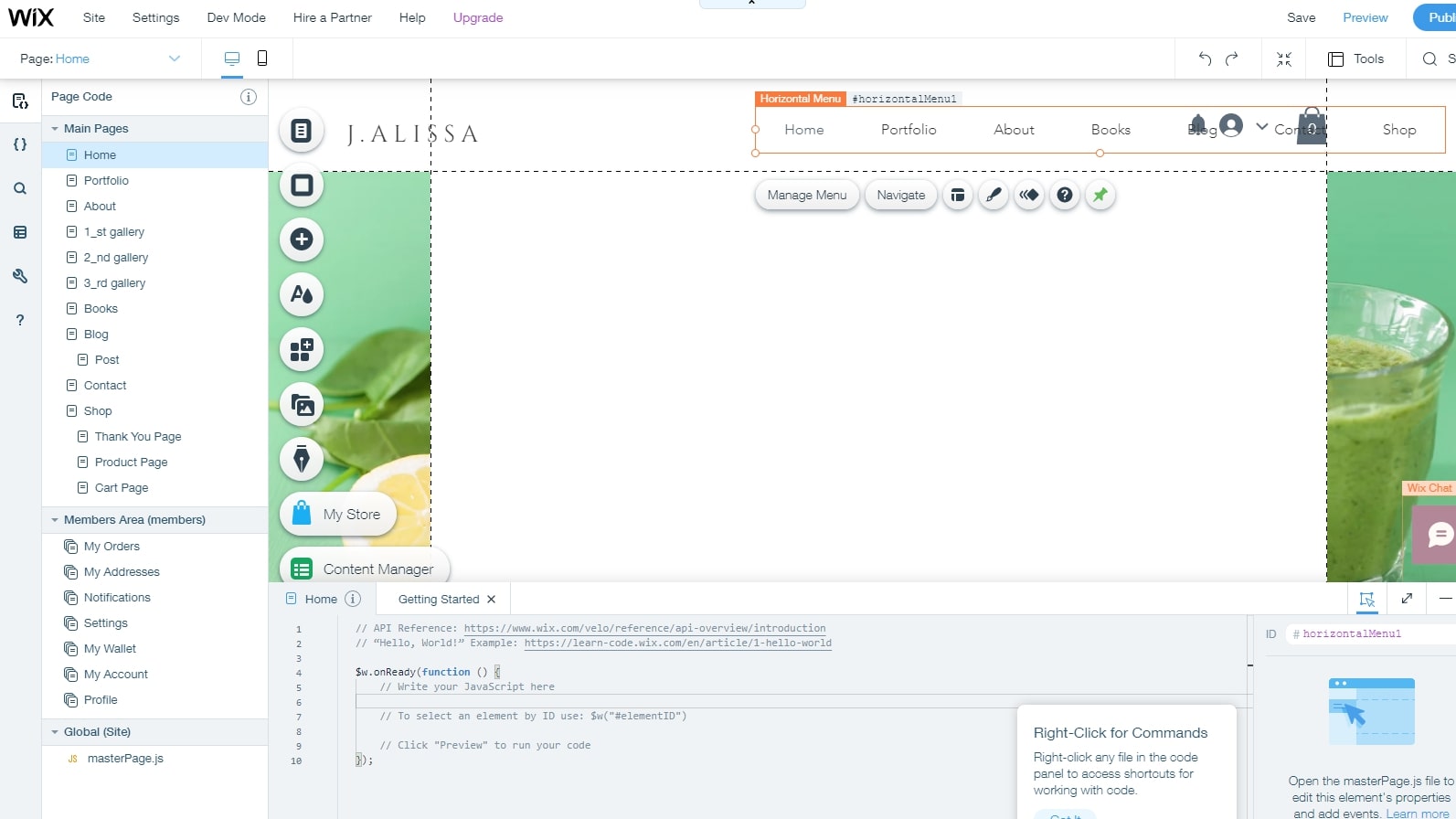The height and width of the screenshot is (819, 1456).
Task: Open the Dev Mode menu
Action: (x=236, y=17)
